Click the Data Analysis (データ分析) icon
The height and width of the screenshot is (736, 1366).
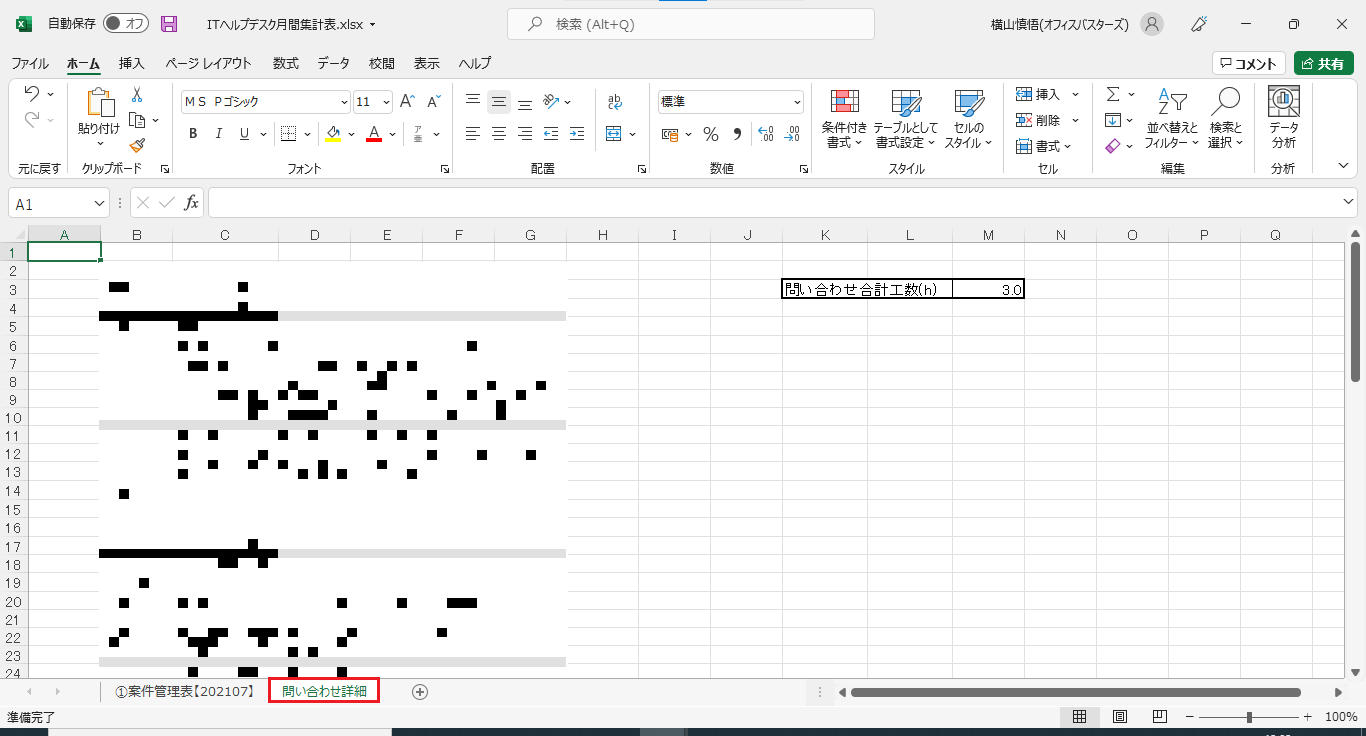(1283, 119)
